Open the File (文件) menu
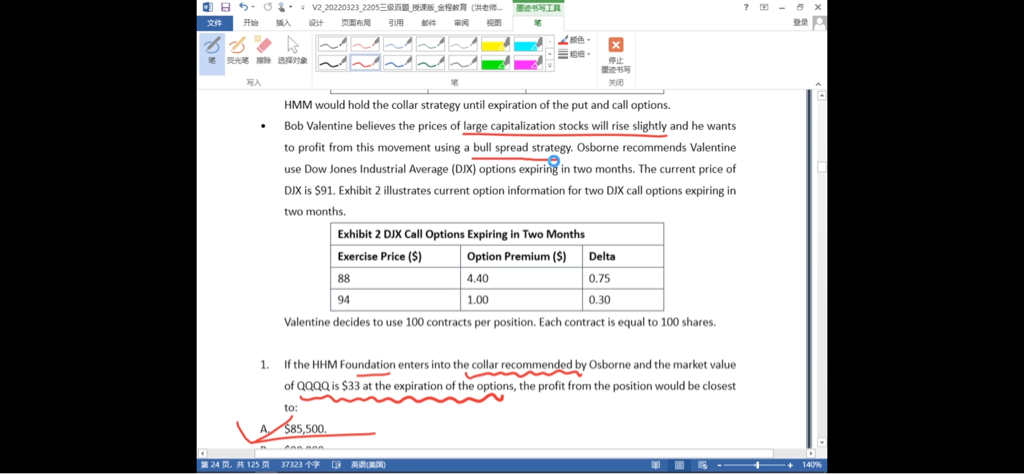 tap(214, 23)
